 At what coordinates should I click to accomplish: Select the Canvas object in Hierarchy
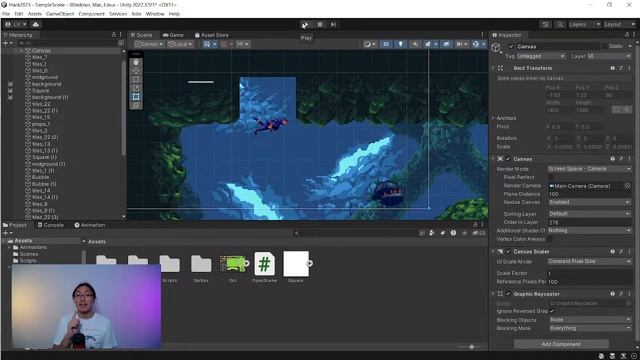point(41,51)
